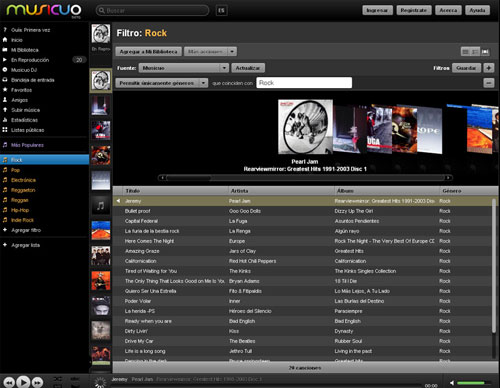Open Musicuo DJ in the sidebar

click(24, 70)
